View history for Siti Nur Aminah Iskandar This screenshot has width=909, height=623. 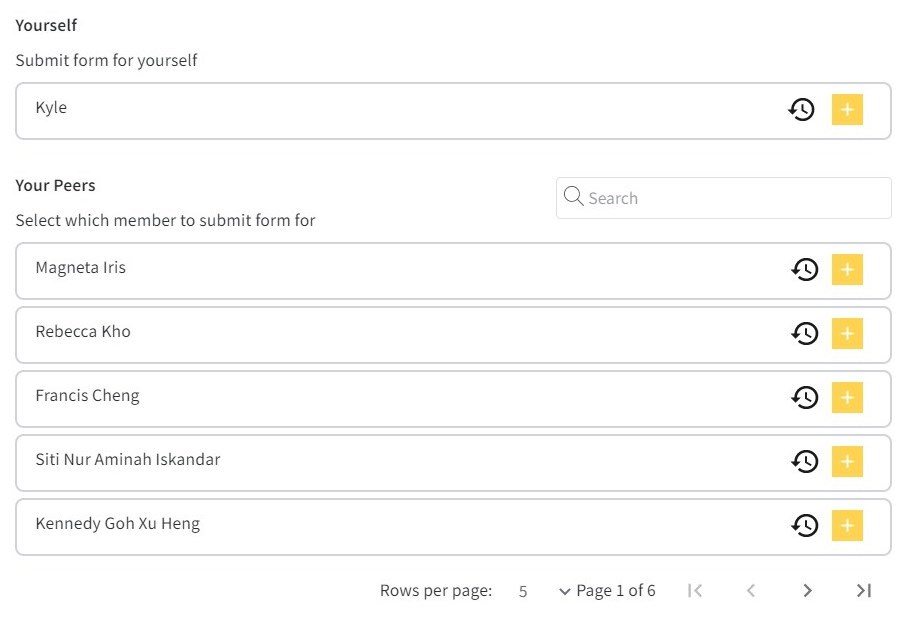(x=805, y=461)
